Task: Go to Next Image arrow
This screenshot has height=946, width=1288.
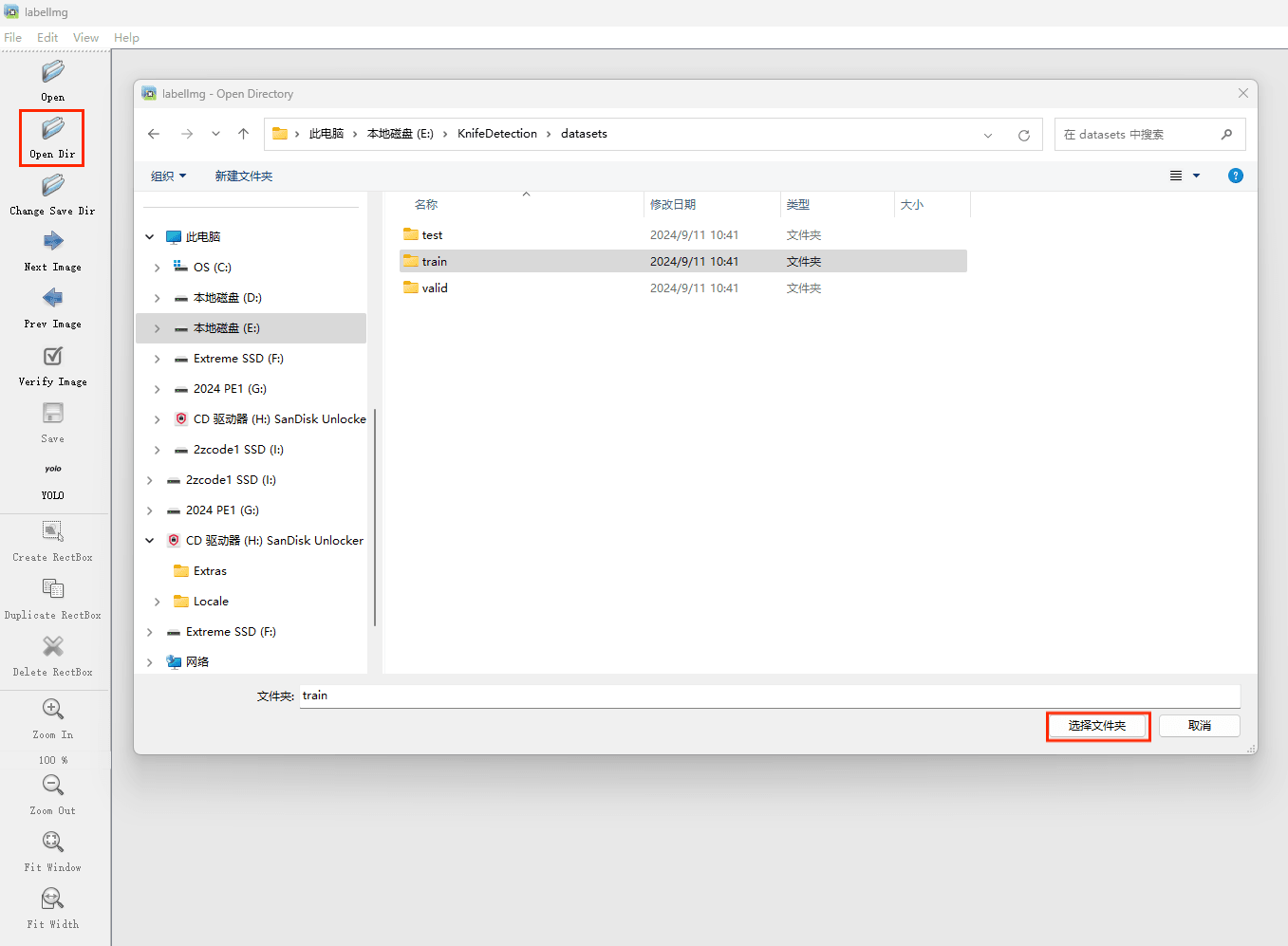Action: (x=52, y=242)
